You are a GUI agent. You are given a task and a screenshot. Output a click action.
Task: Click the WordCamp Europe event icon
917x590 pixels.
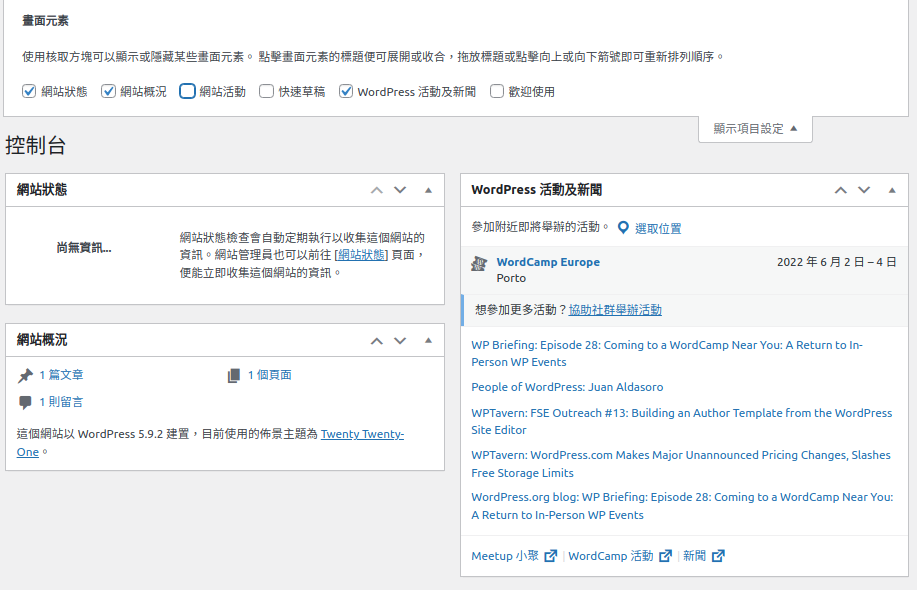[480, 263]
